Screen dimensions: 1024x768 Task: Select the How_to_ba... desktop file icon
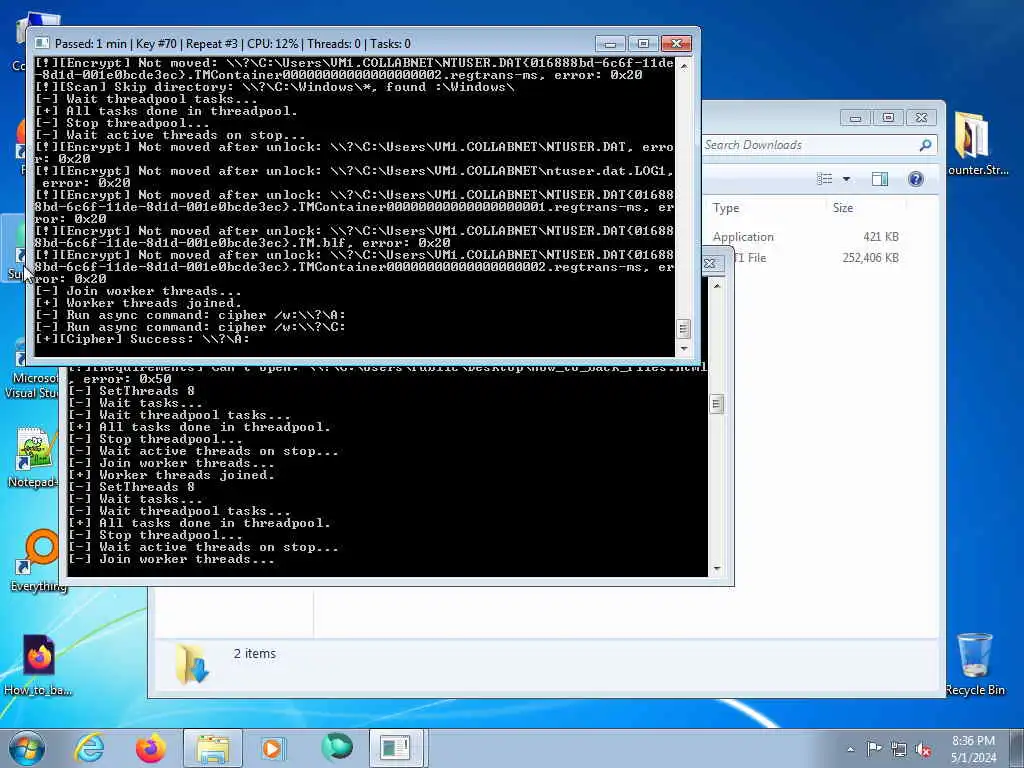pyautogui.click(x=38, y=664)
